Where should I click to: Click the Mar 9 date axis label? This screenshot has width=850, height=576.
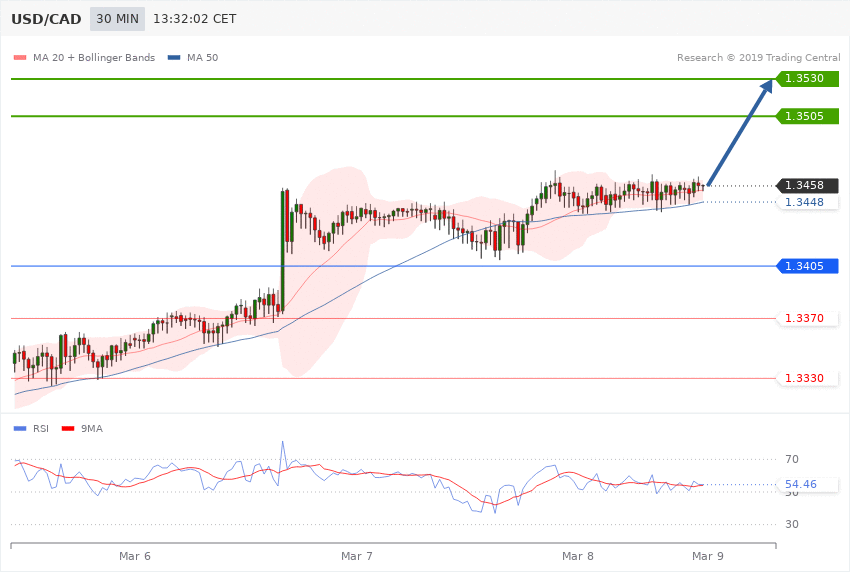pyautogui.click(x=707, y=556)
